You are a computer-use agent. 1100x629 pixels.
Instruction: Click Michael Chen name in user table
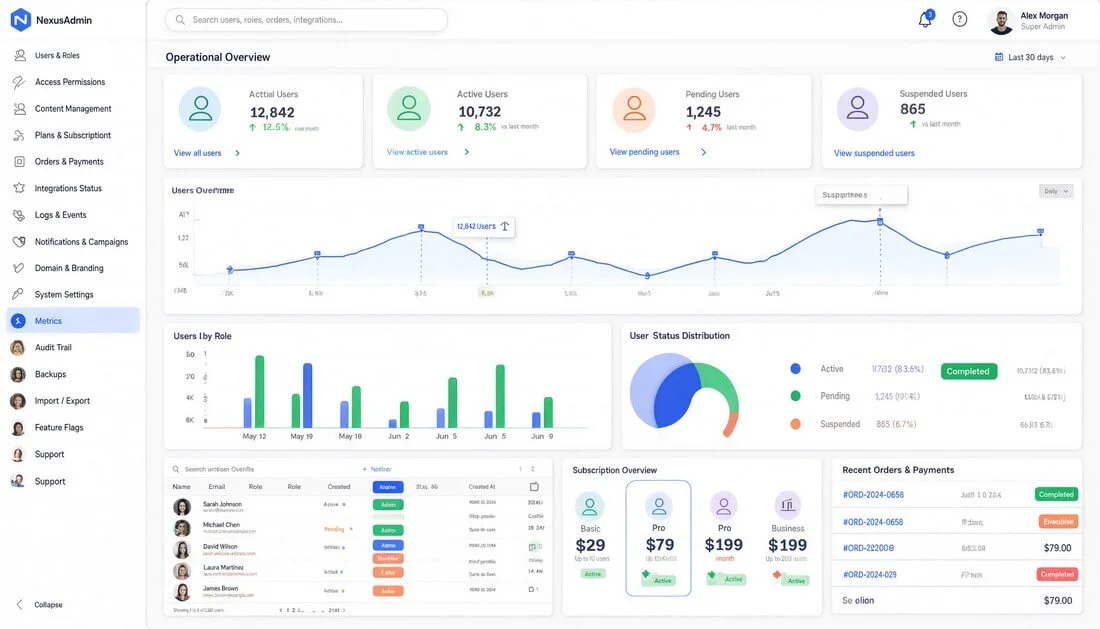coord(221,525)
